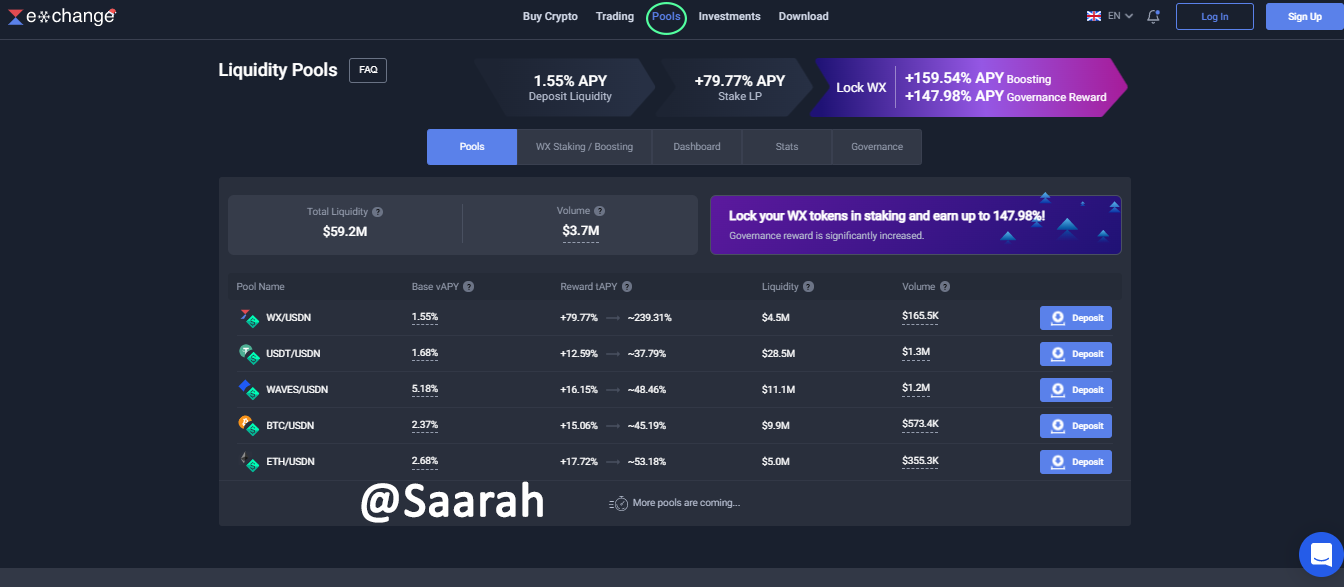Click the BTC/USDN pool token icon

(x=249, y=426)
